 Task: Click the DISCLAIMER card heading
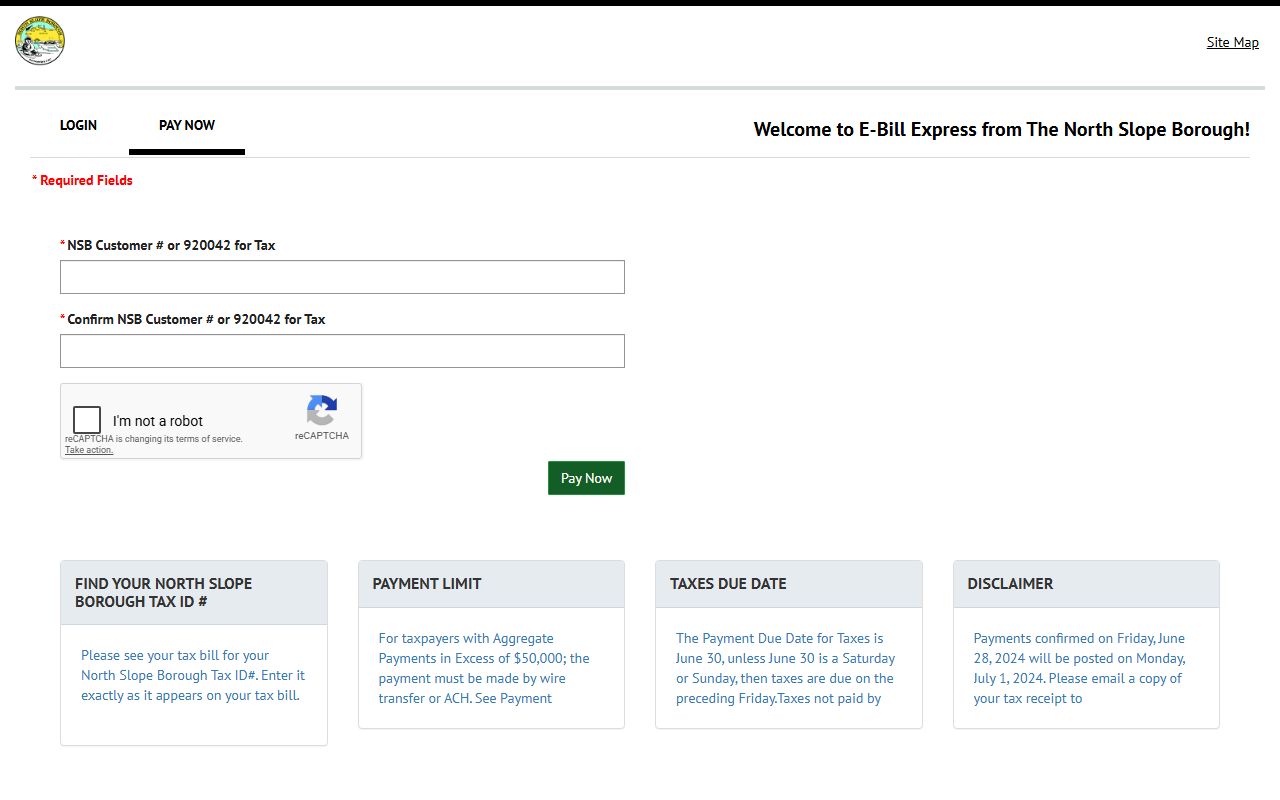tap(1010, 583)
